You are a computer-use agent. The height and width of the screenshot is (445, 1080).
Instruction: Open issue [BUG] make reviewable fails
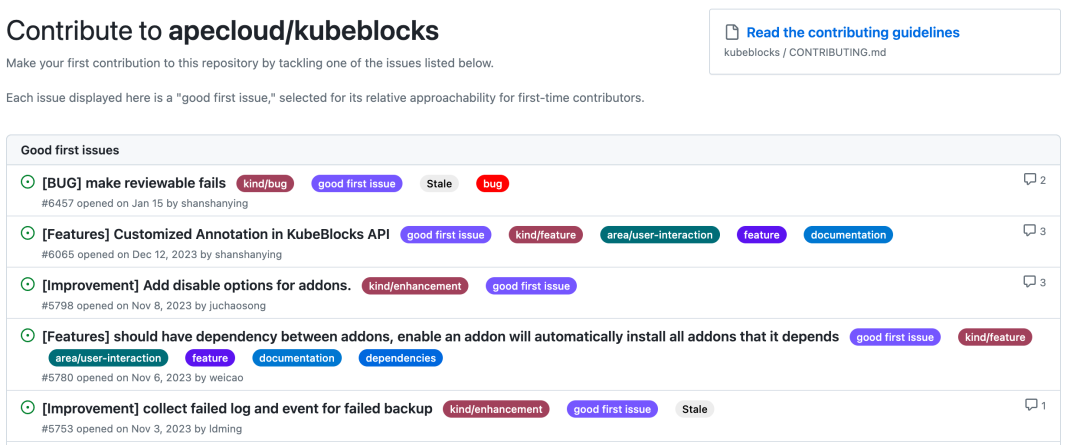click(x=134, y=183)
